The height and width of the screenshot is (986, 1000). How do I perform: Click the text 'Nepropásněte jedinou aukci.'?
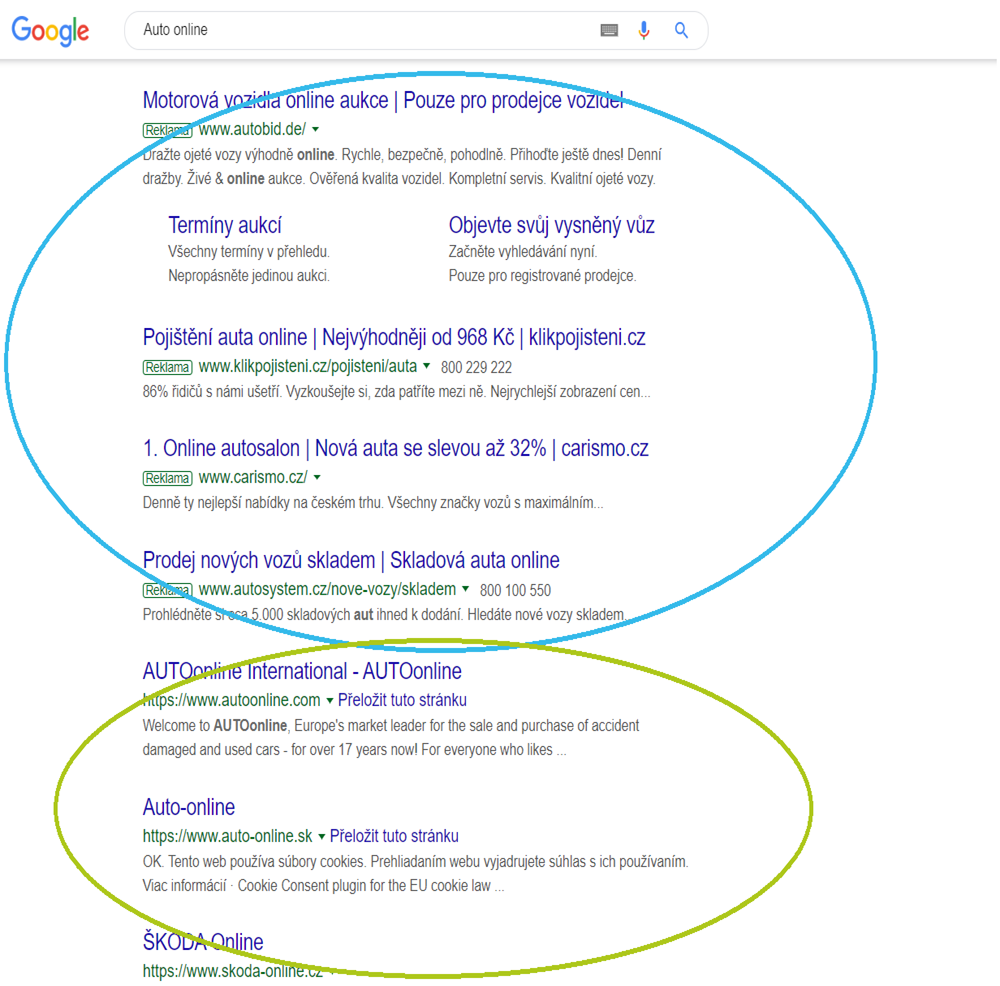[249, 276]
